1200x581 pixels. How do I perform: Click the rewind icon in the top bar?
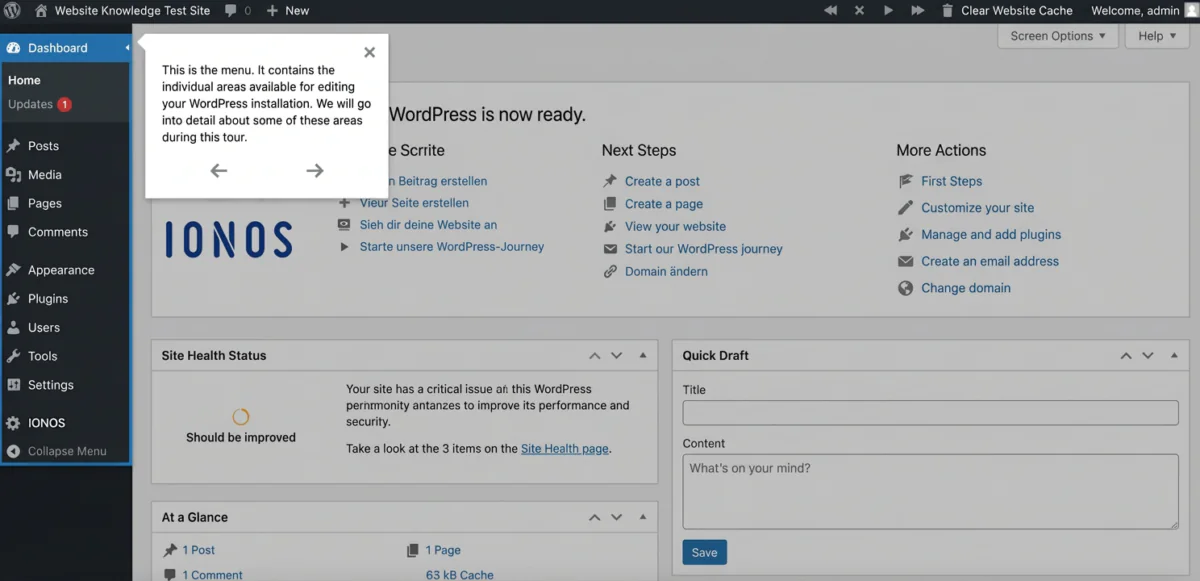pos(830,11)
